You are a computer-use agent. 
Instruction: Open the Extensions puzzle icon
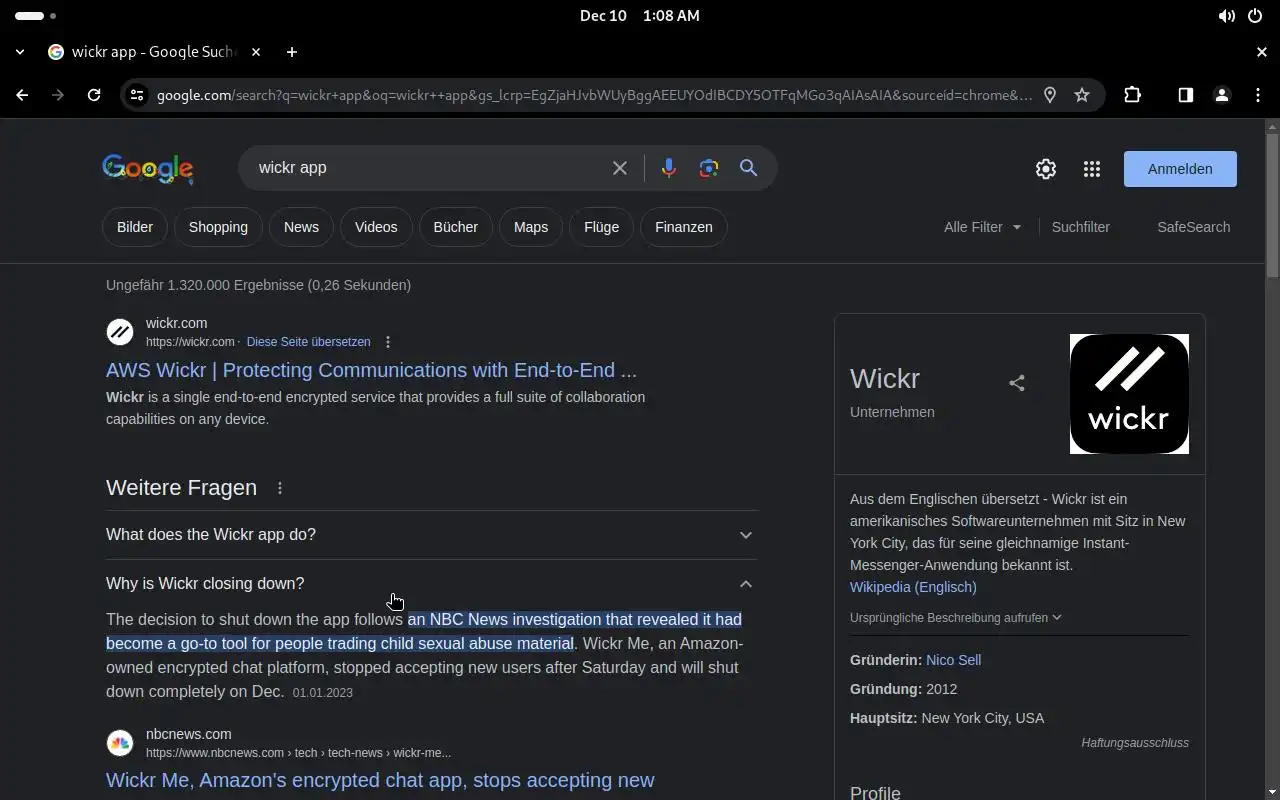[1132, 95]
